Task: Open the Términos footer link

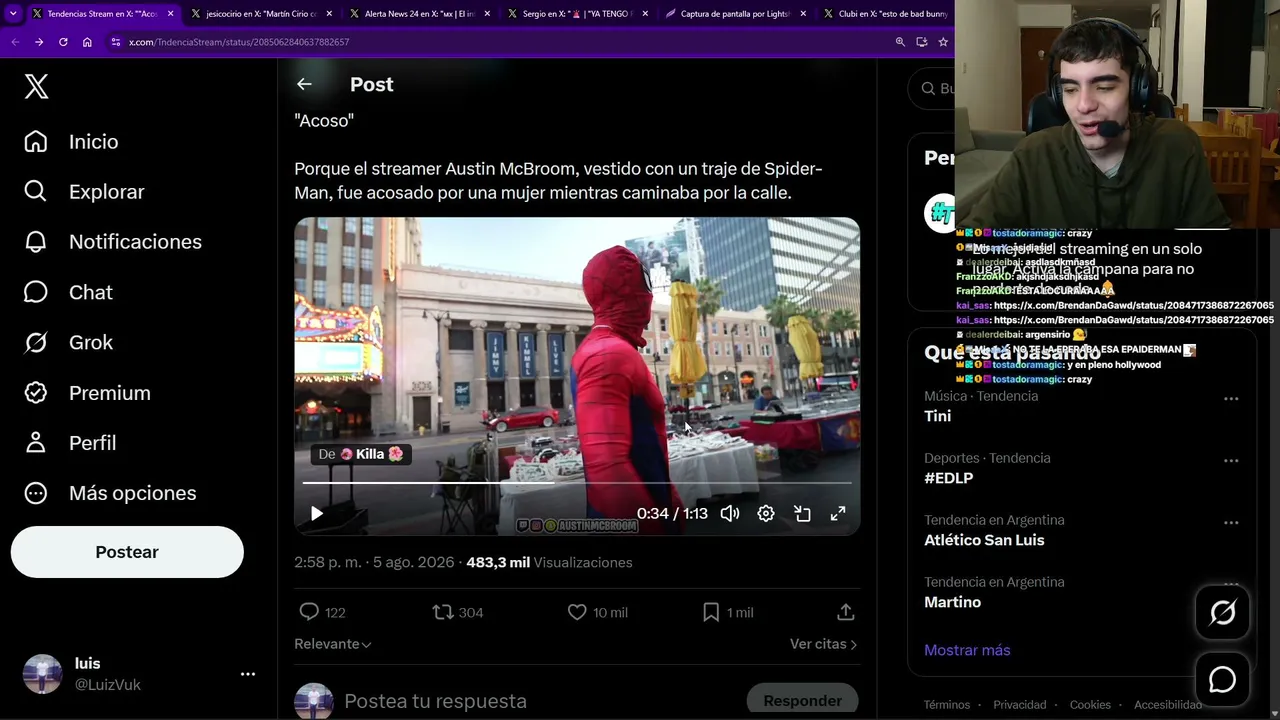Action: click(x=947, y=705)
